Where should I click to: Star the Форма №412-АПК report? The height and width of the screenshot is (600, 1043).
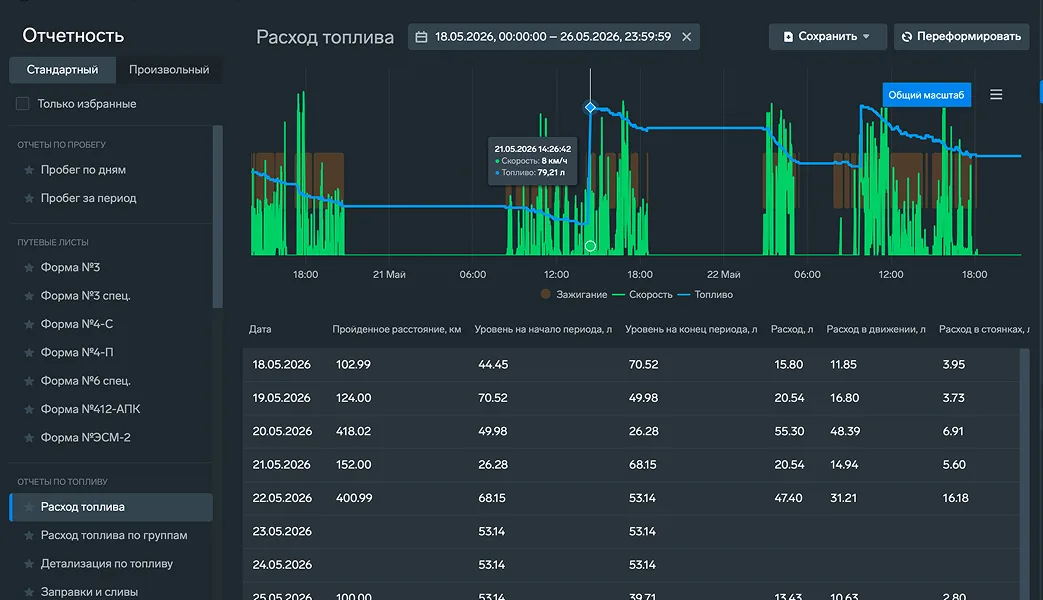[x=29, y=409]
